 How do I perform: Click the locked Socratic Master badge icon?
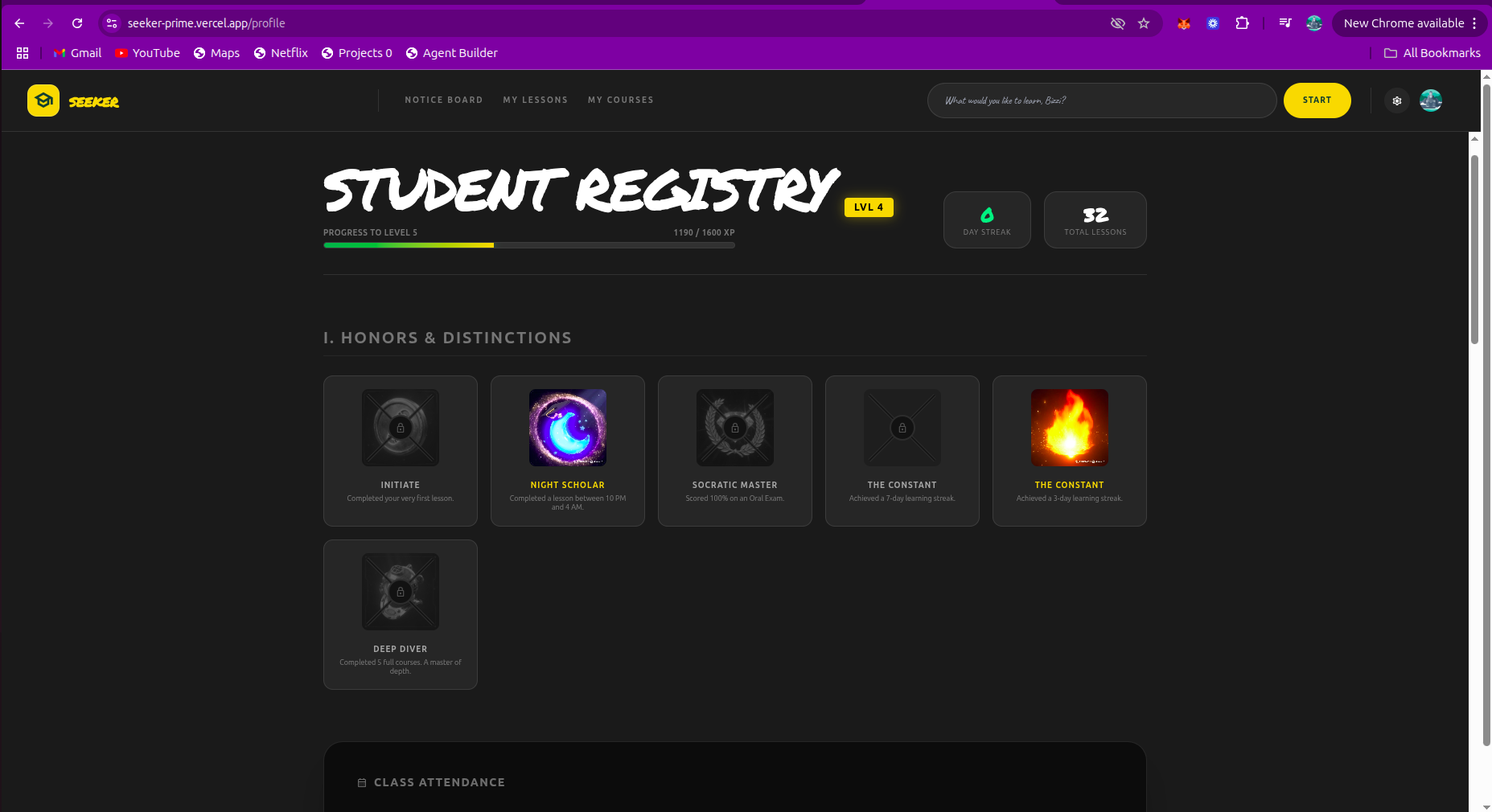(735, 428)
